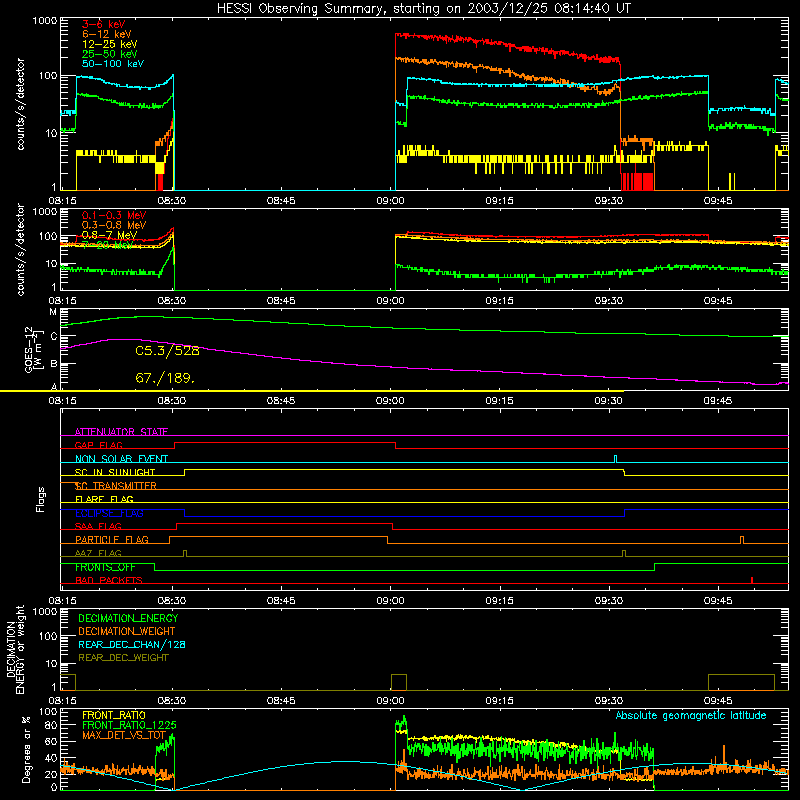Select the 6-12 keV legend label

point(107,34)
